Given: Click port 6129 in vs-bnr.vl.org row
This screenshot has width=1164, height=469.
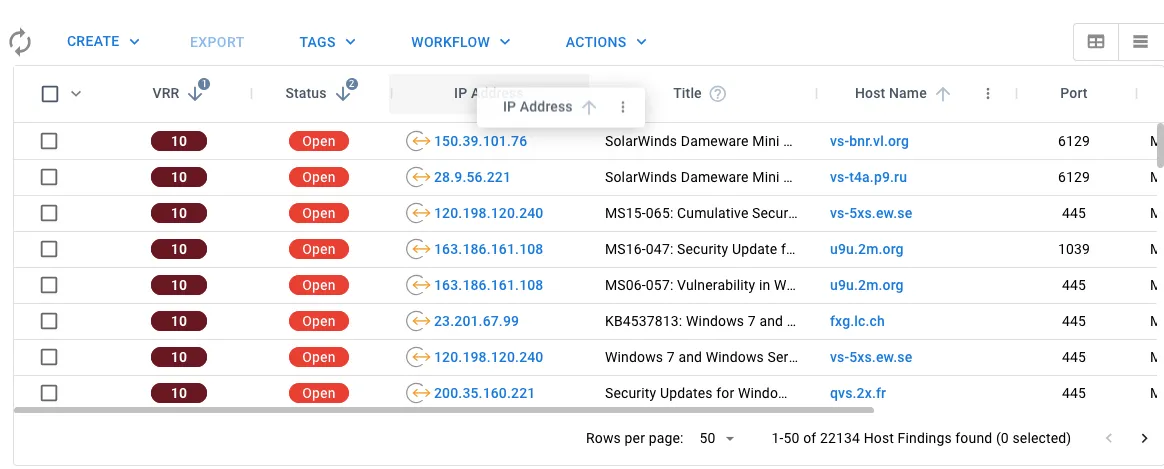Looking at the screenshot, I should (1073, 141).
